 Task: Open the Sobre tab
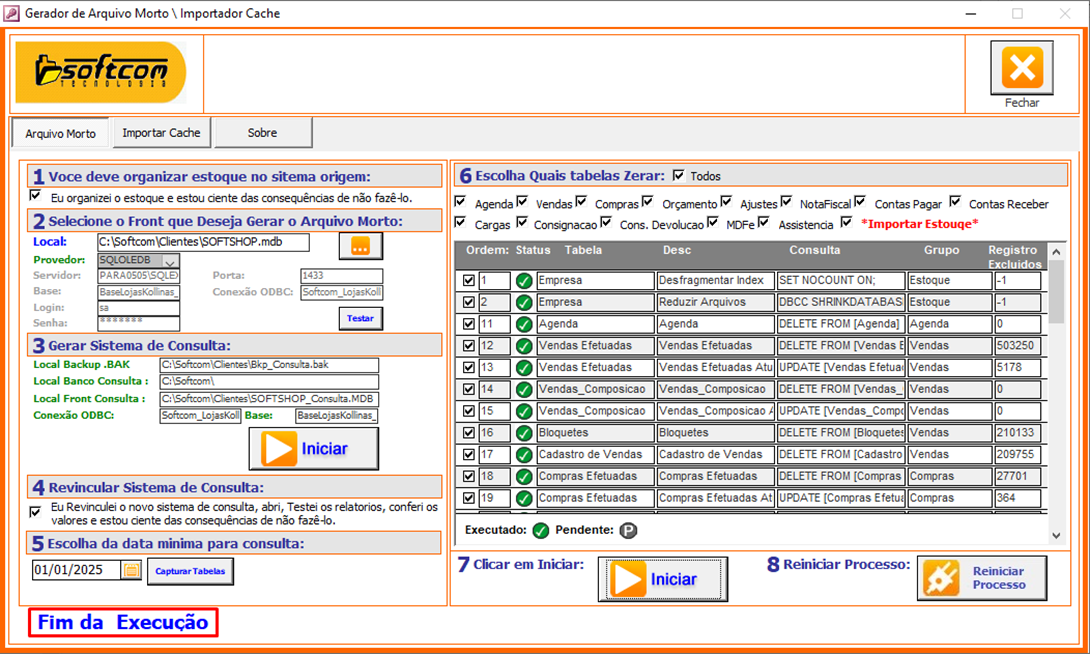262,133
